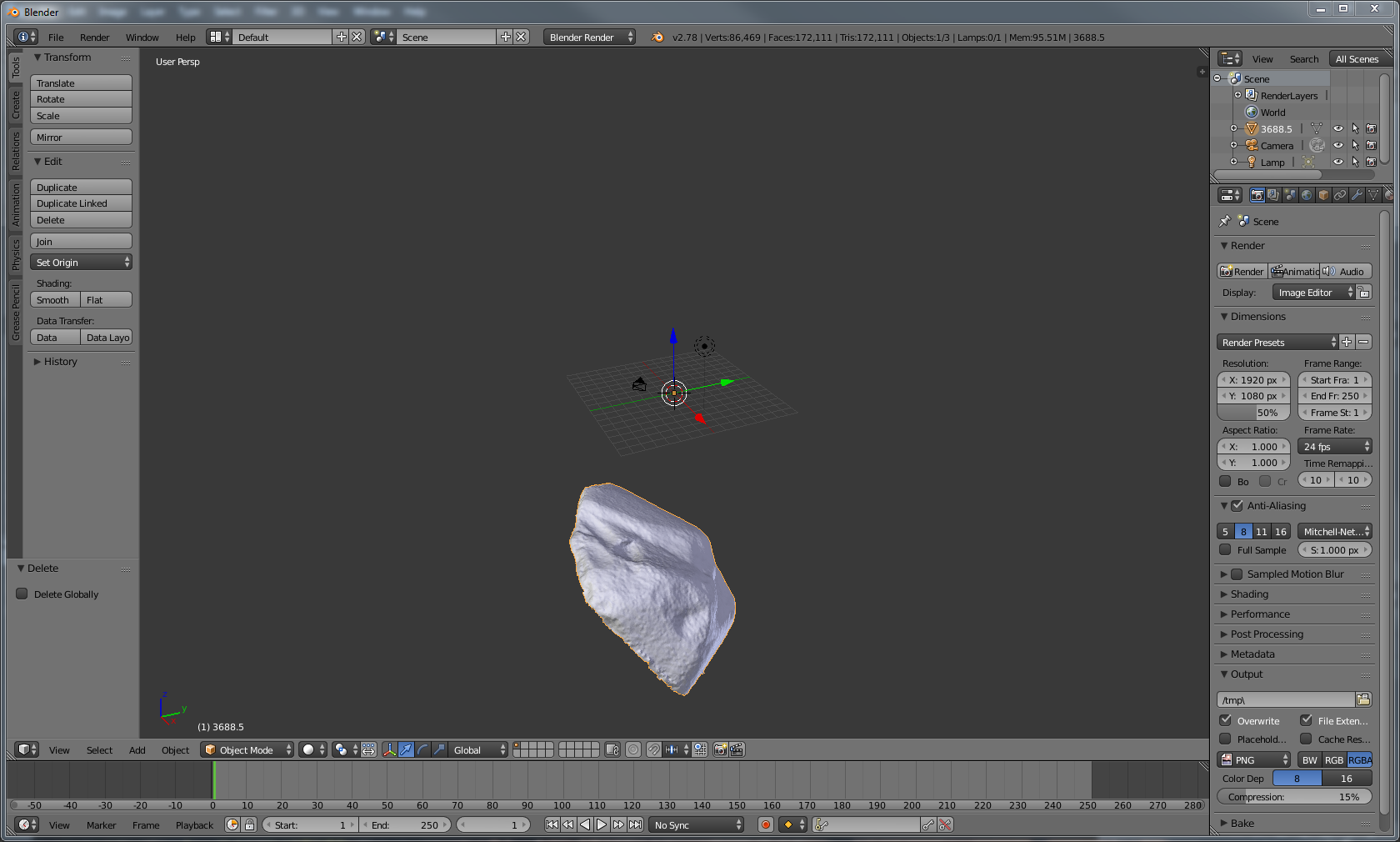Expand the Performance panel
Viewport: 1400px width, 842px height.
[x=1259, y=614]
